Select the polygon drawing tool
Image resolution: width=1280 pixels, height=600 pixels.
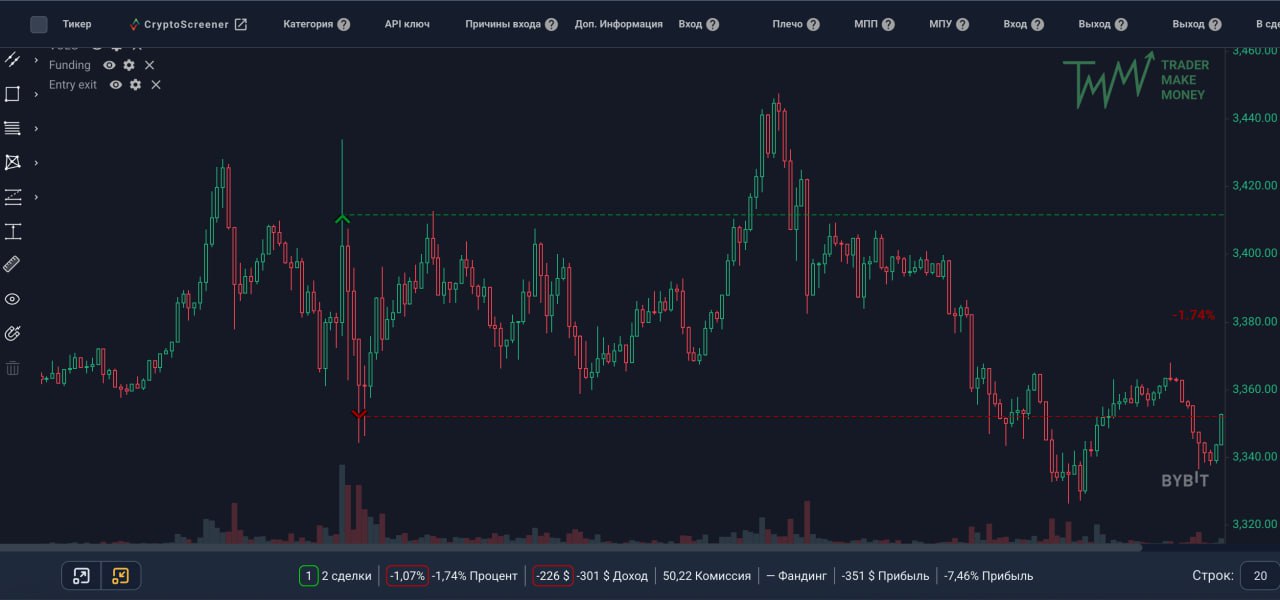12,162
